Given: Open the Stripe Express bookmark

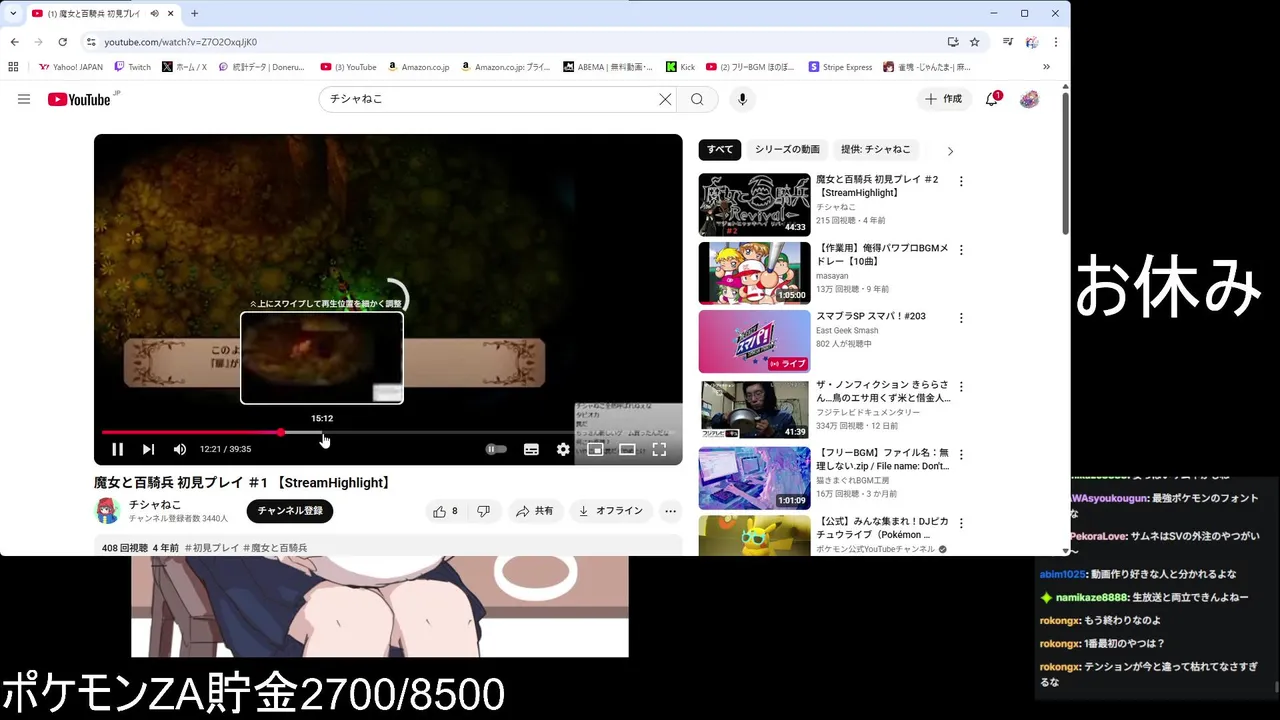Looking at the screenshot, I should tap(840, 67).
